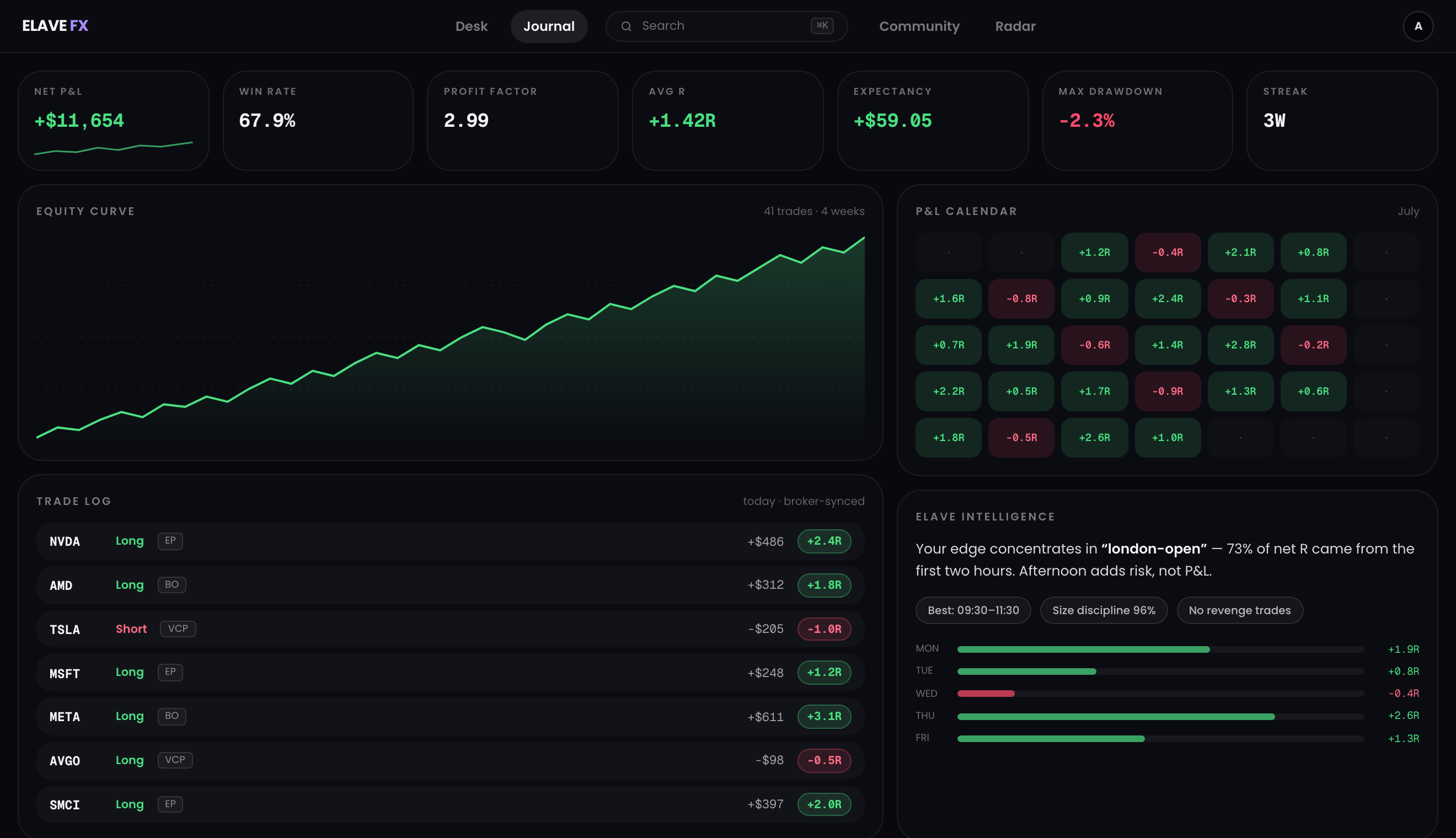Click the 'No revenge trades' chip
The width and height of the screenshot is (1456, 838).
(1239, 610)
